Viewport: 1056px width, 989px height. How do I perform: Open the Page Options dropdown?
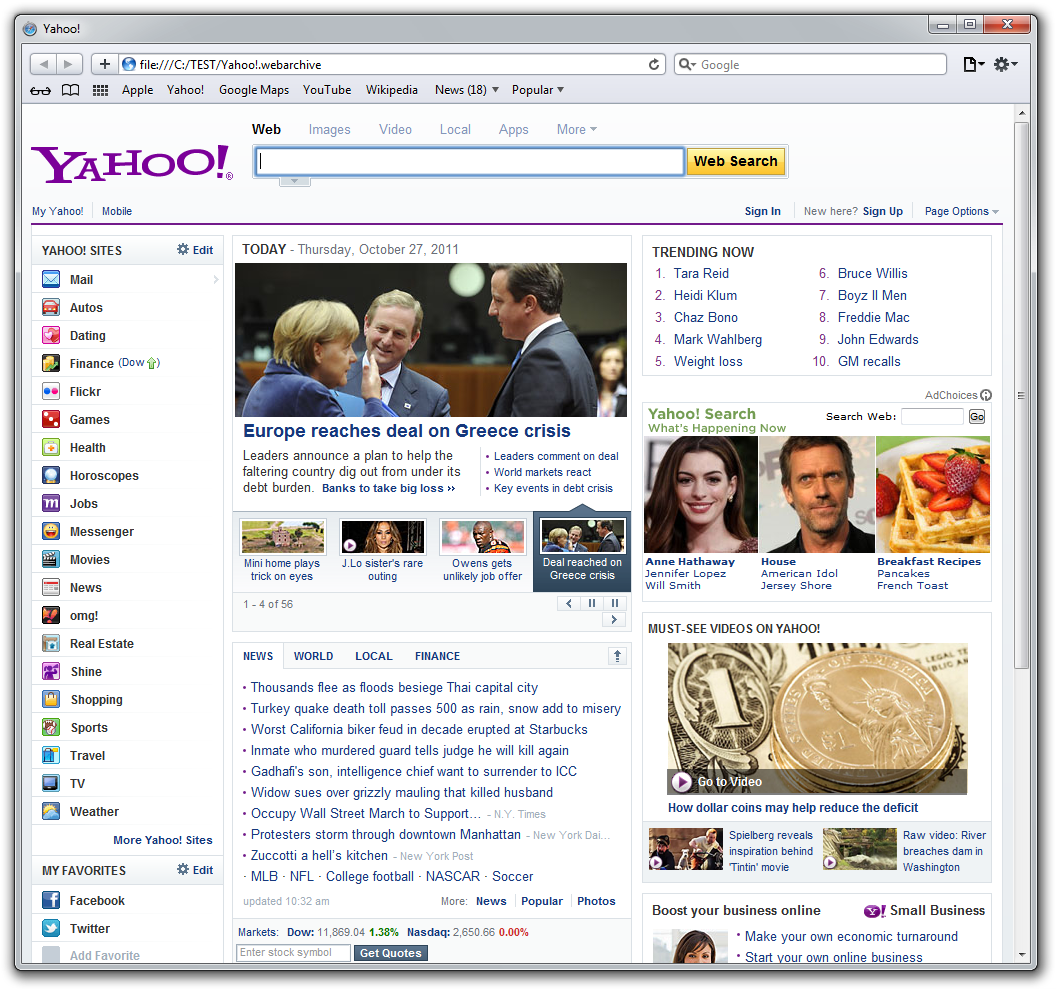click(x=961, y=211)
